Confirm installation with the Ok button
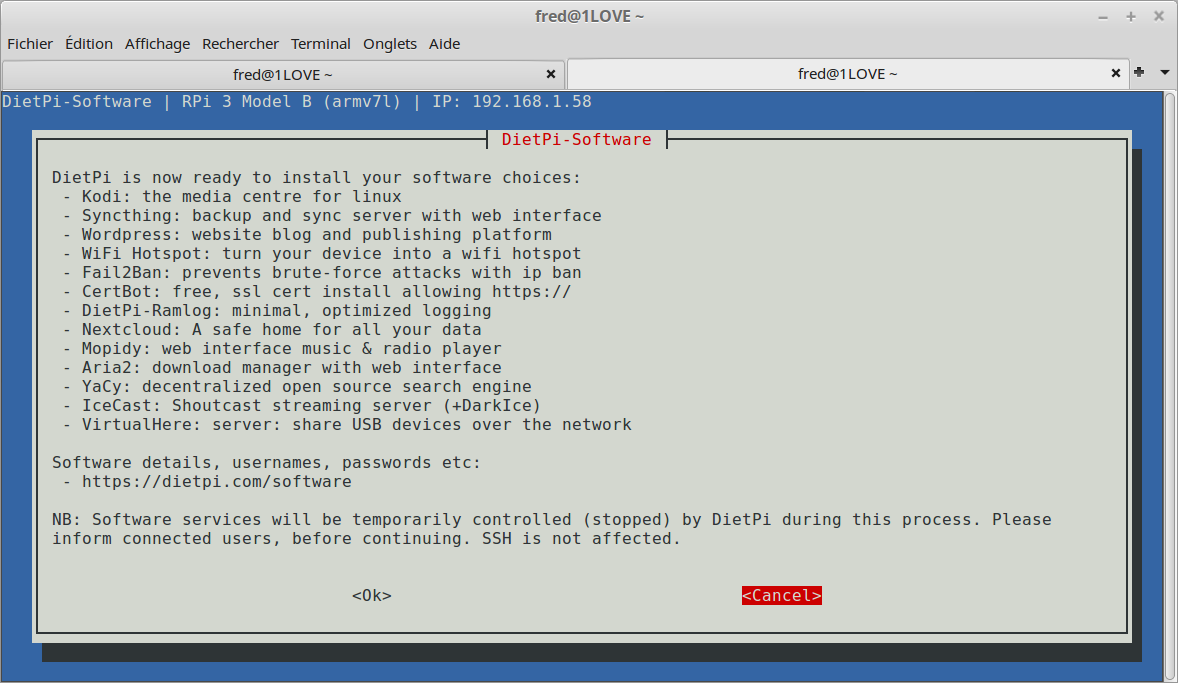Screen dimensions: 1178x683 point(372,596)
